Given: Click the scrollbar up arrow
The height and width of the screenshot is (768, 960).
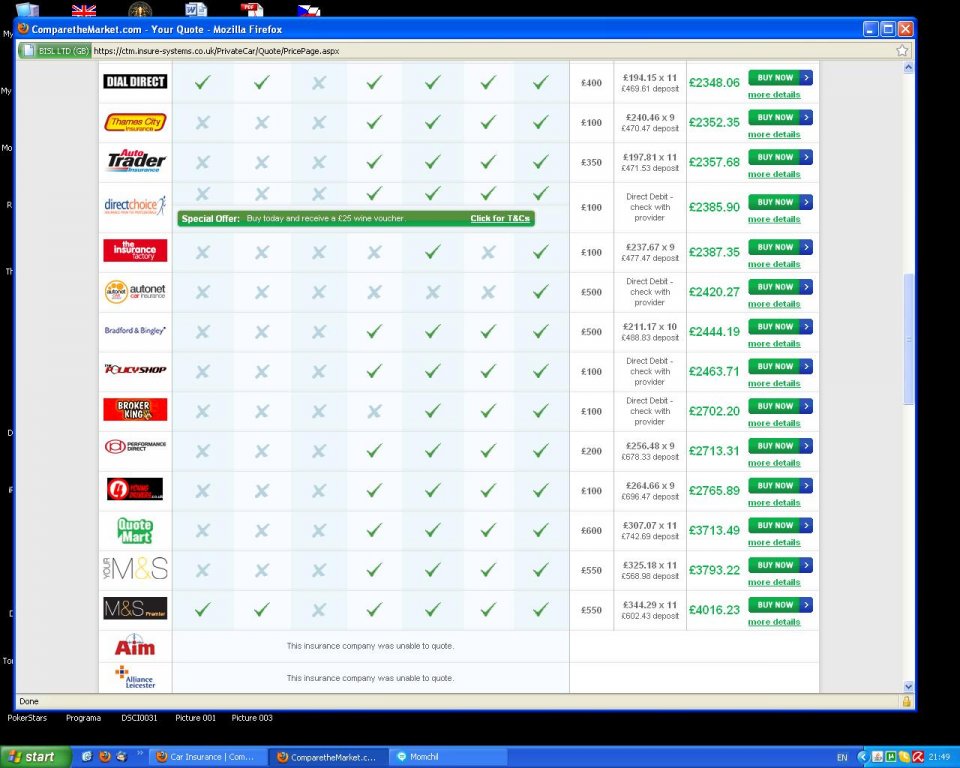Looking at the screenshot, I should (x=908, y=67).
